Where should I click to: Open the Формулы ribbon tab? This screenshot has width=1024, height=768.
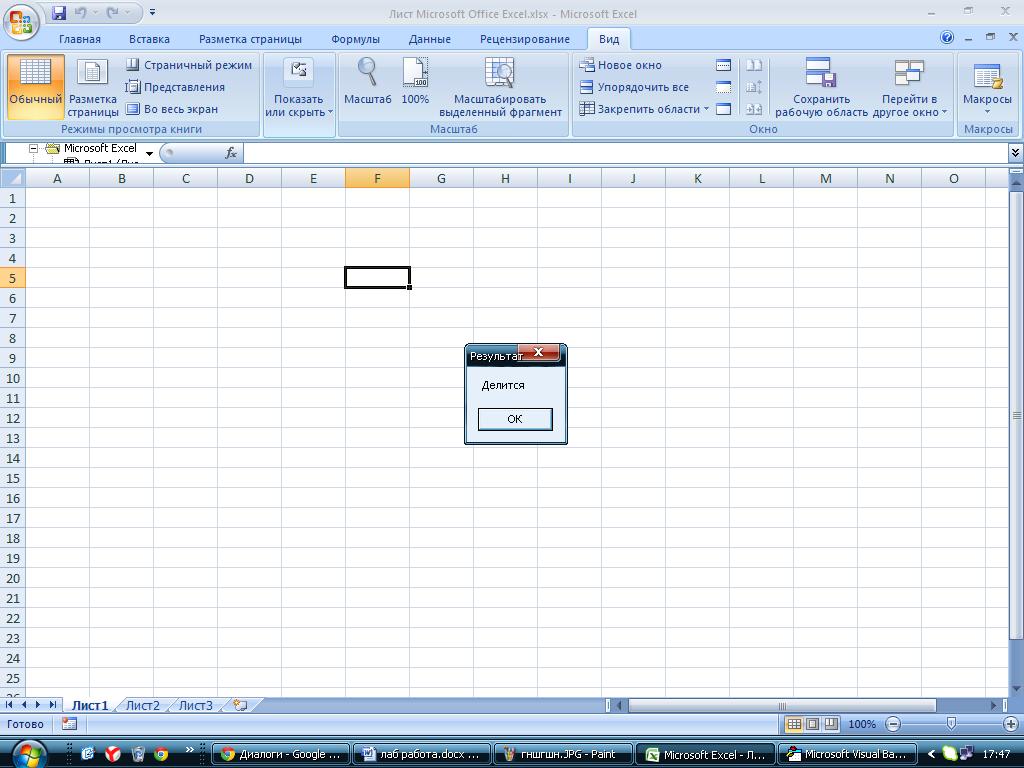point(355,39)
